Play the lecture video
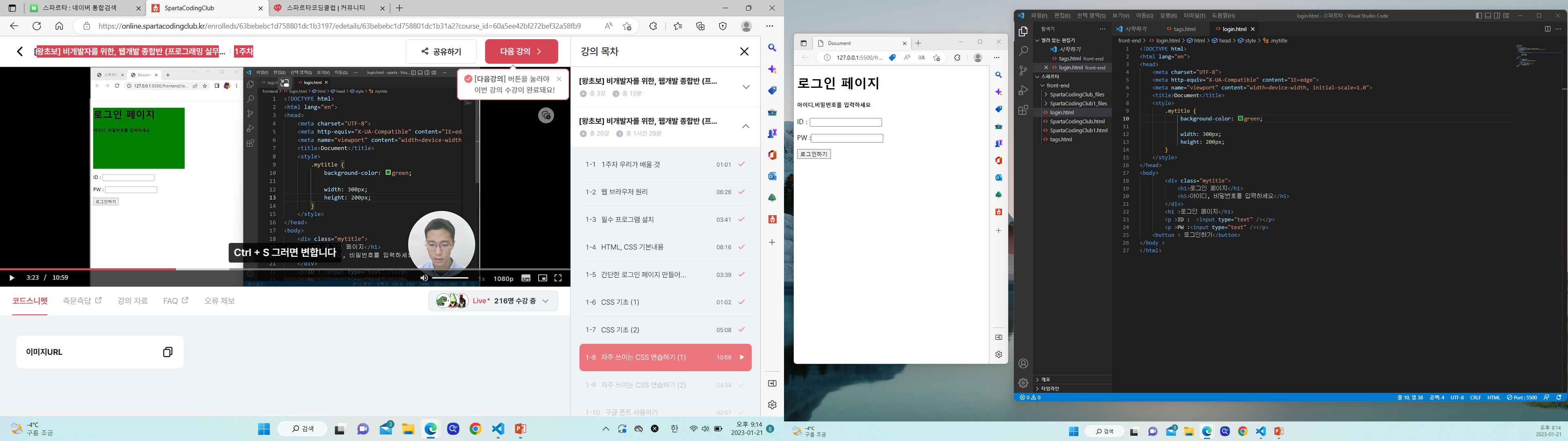1568x441 pixels. [x=11, y=278]
